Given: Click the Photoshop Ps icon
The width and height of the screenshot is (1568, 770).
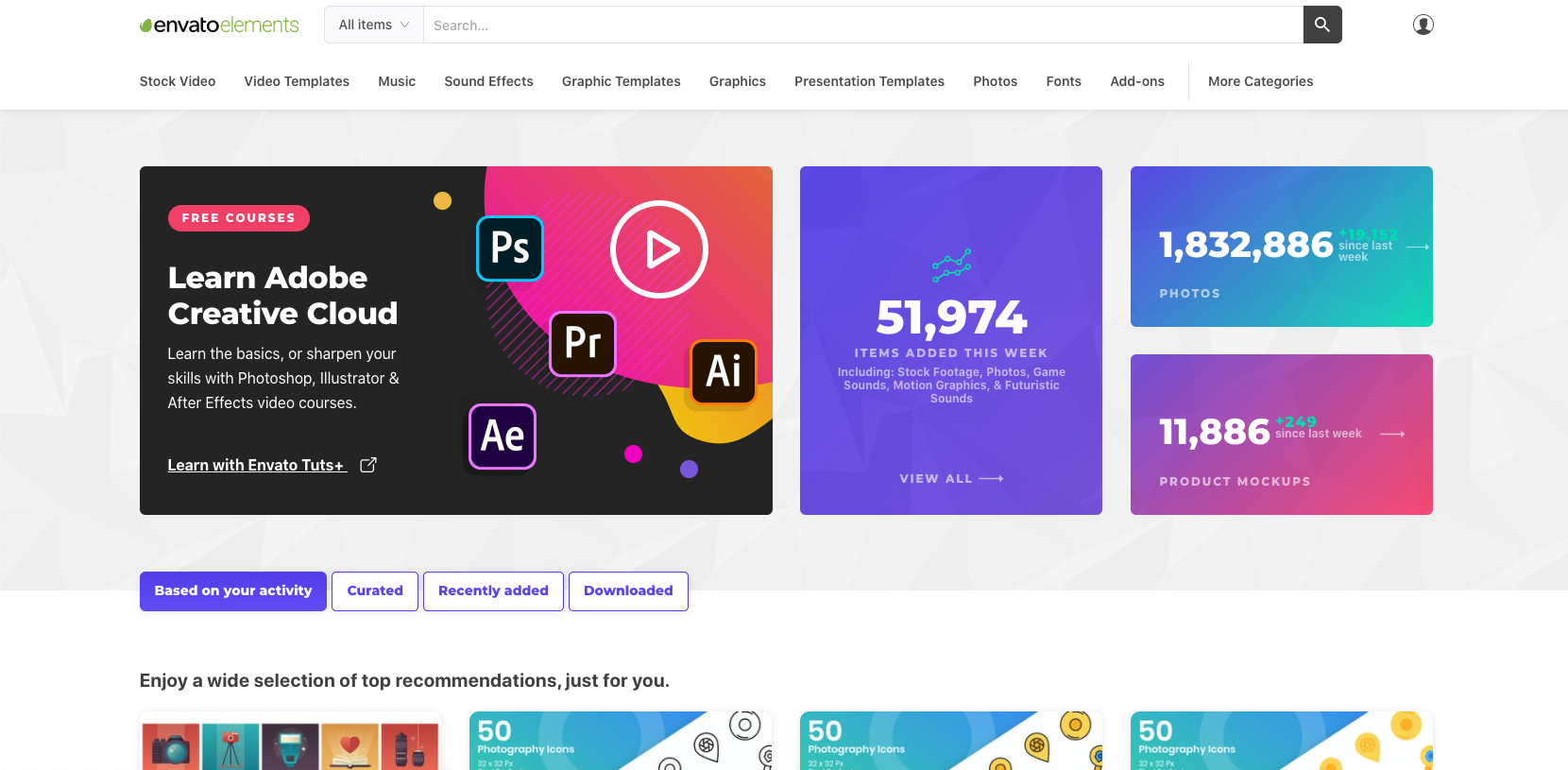Looking at the screenshot, I should pyautogui.click(x=510, y=248).
